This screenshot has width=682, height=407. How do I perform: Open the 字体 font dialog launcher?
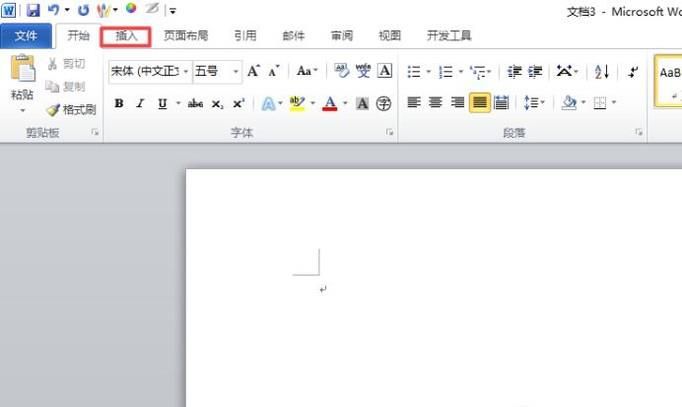389,132
